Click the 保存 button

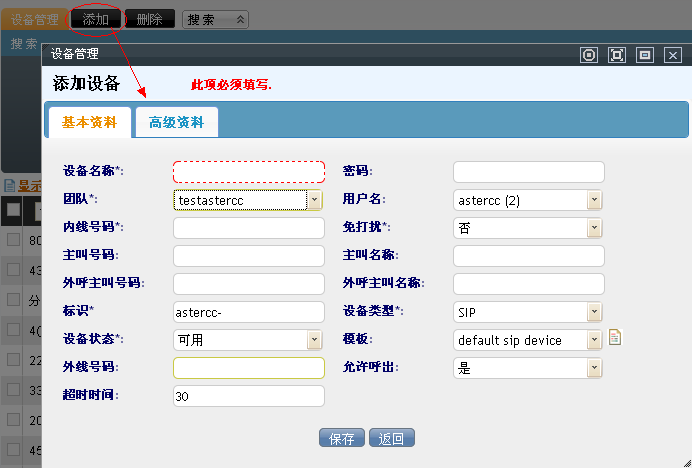(x=341, y=438)
